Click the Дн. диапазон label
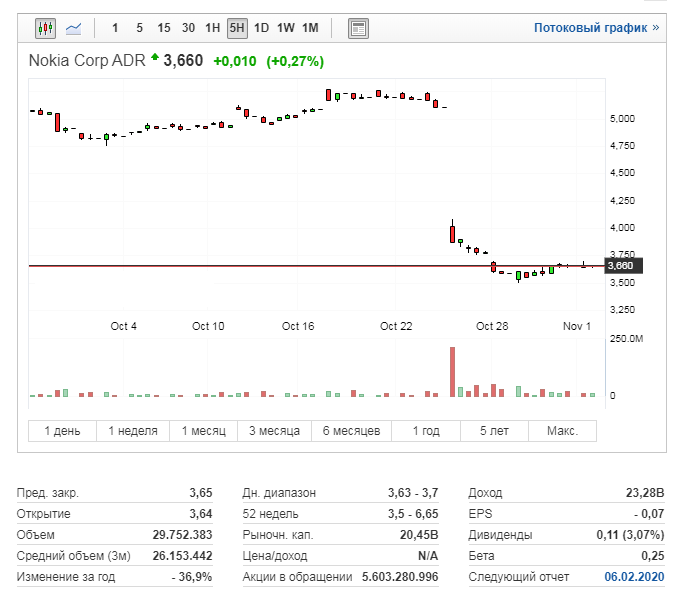677x599 pixels. coord(279,493)
